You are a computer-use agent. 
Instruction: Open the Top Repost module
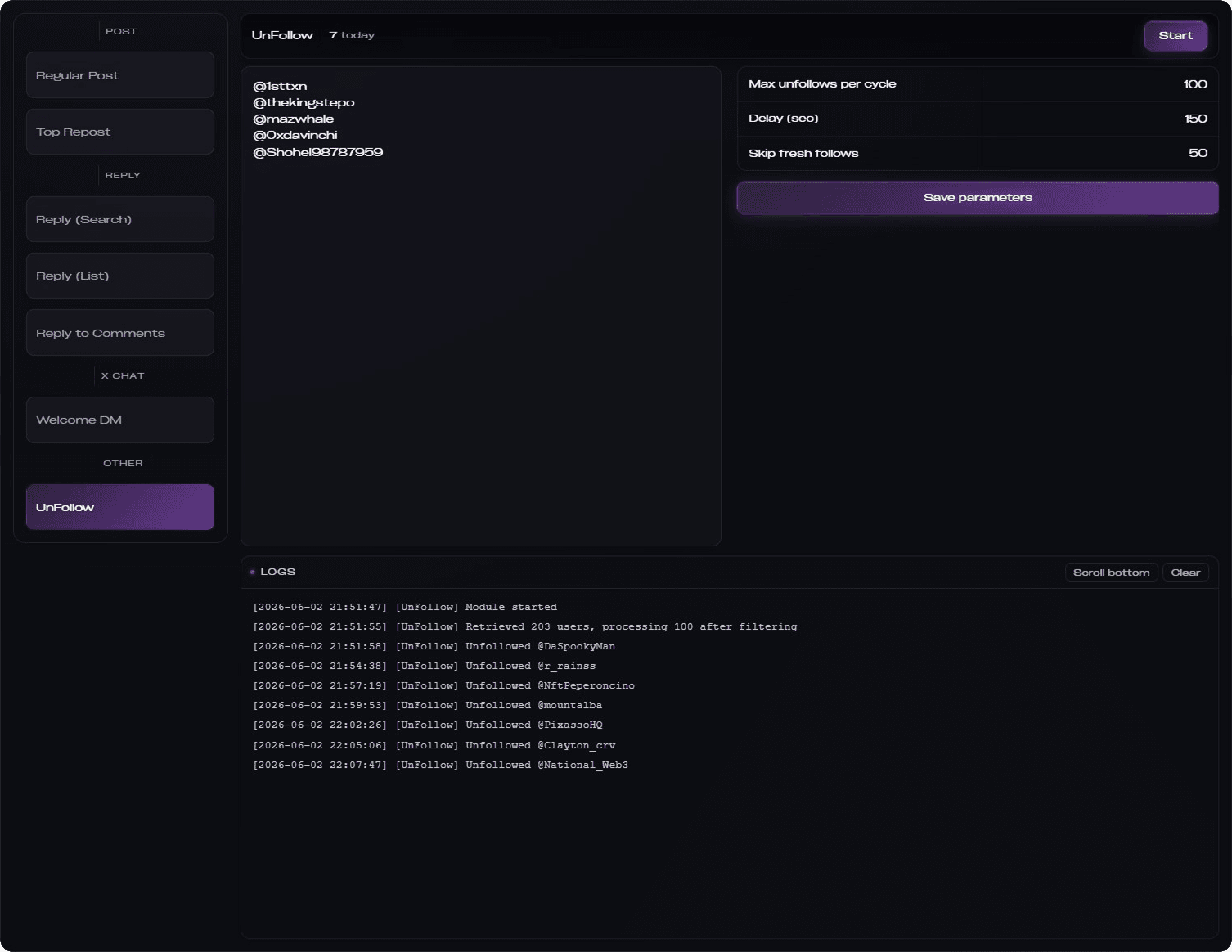[x=120, y=132]
